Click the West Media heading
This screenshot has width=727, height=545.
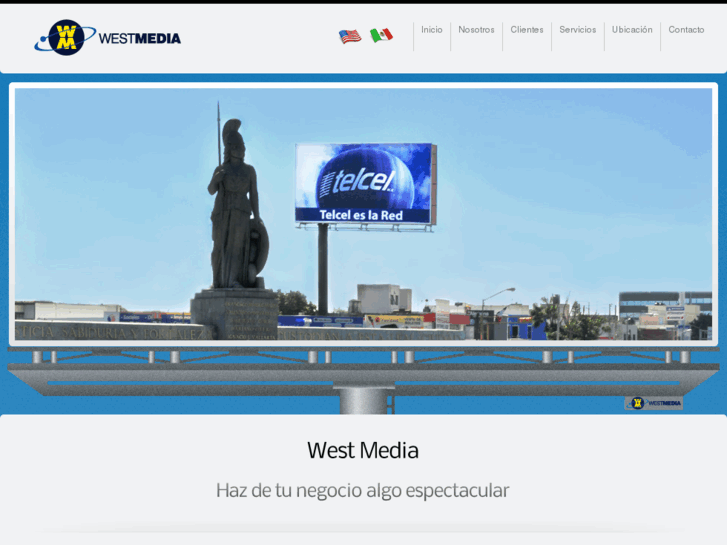coord(363,450)
